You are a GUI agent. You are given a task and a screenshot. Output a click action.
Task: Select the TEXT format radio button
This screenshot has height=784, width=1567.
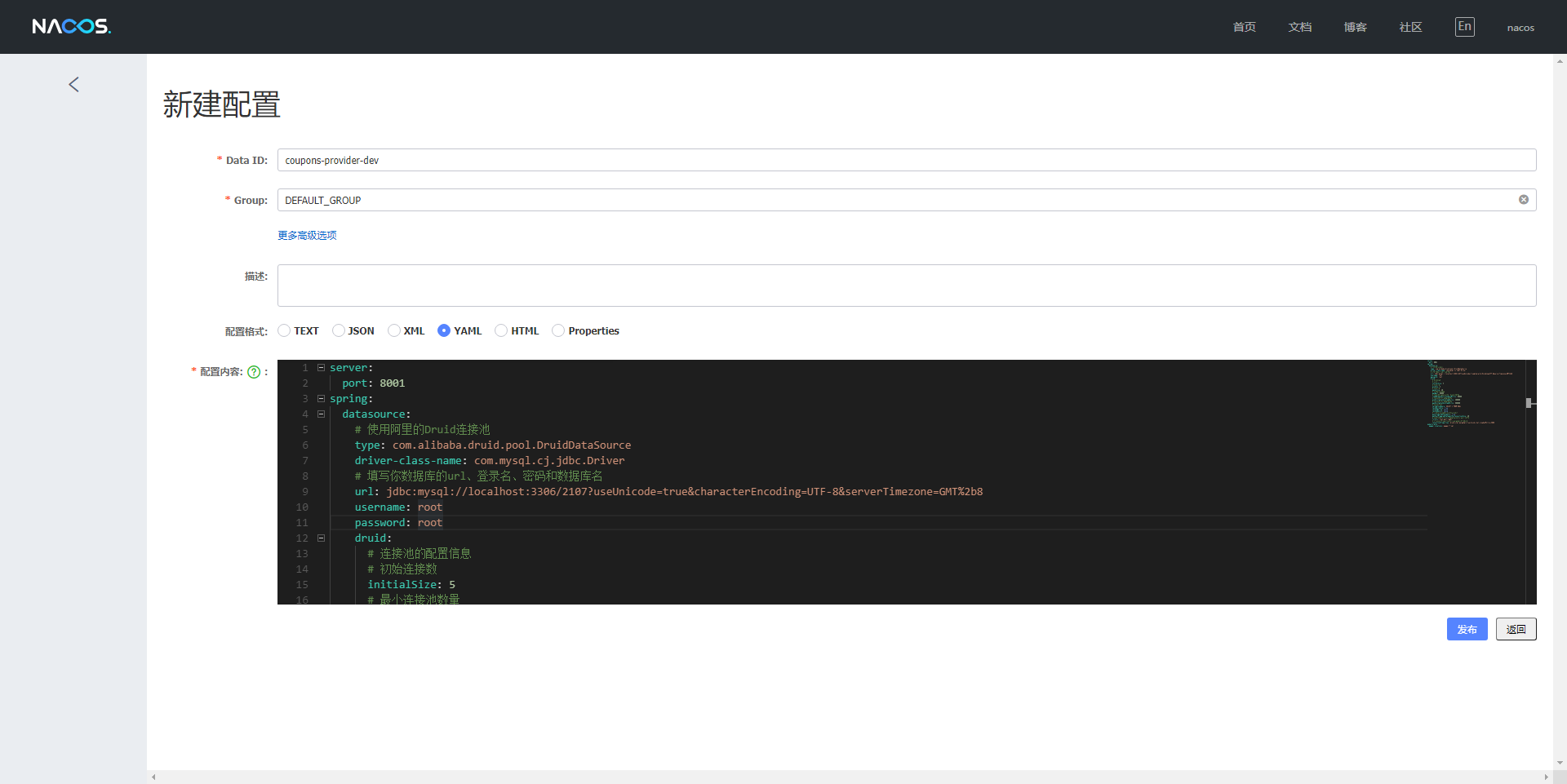[x=284, y=330]
